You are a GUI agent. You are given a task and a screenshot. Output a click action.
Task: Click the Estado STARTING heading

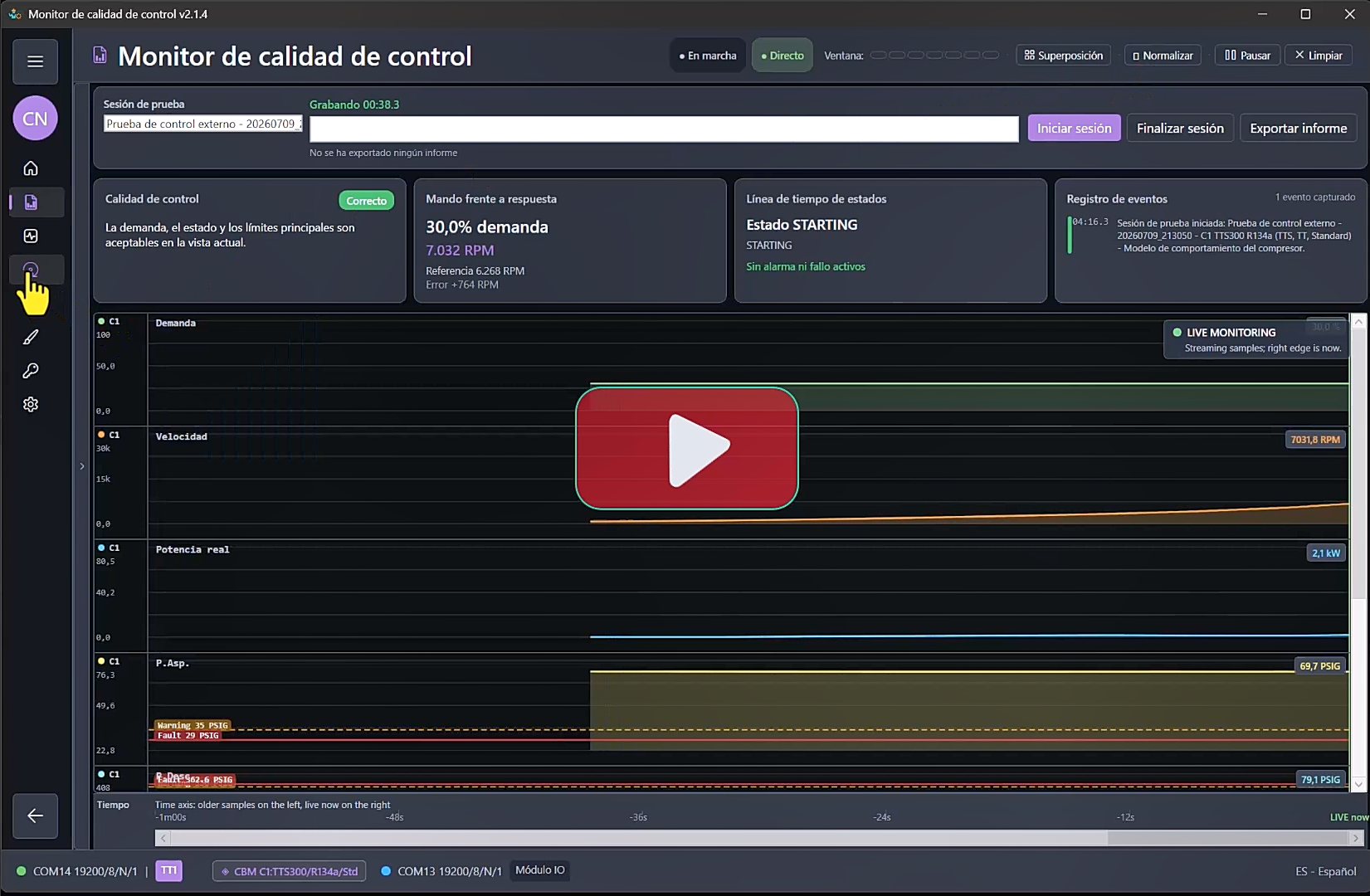pos(802,225)
